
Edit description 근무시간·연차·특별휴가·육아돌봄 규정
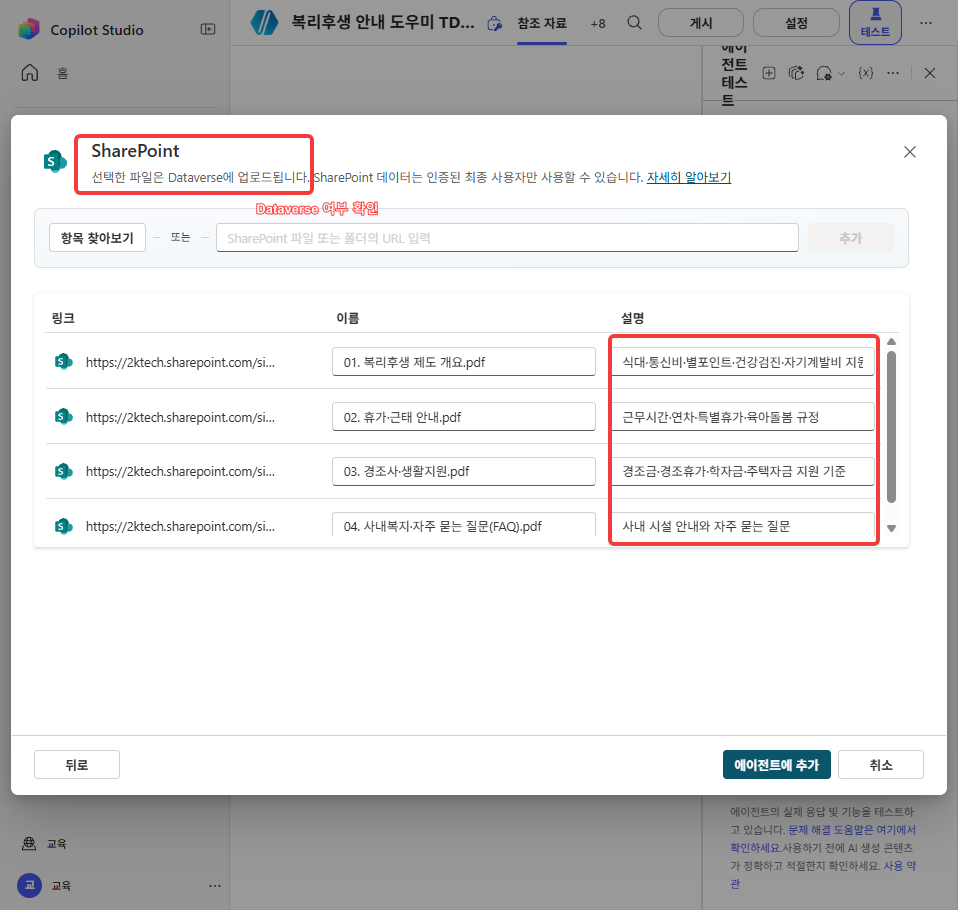coord(743,417)
